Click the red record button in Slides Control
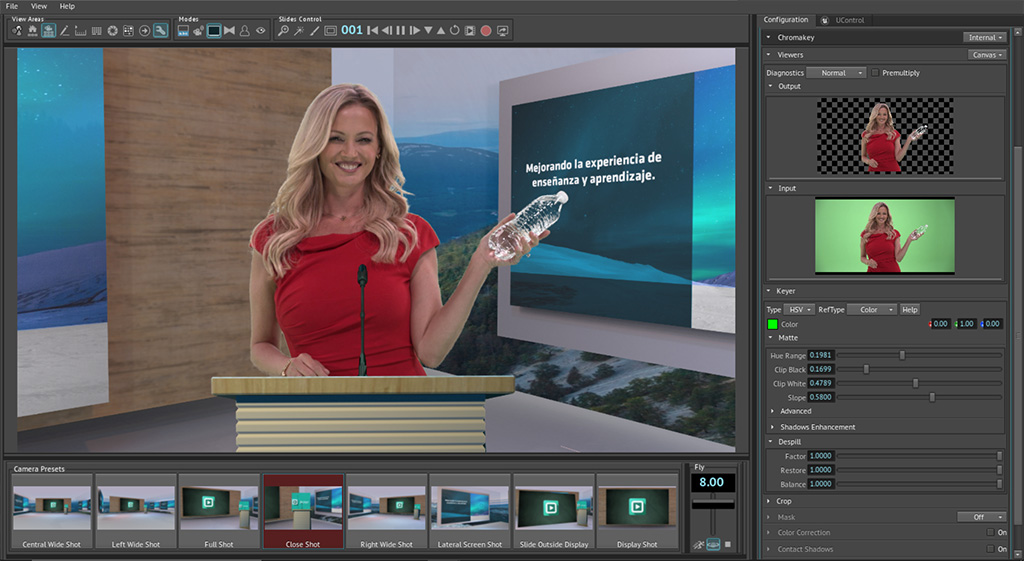This screenshot has height=561, width=1024. point(486,31)
